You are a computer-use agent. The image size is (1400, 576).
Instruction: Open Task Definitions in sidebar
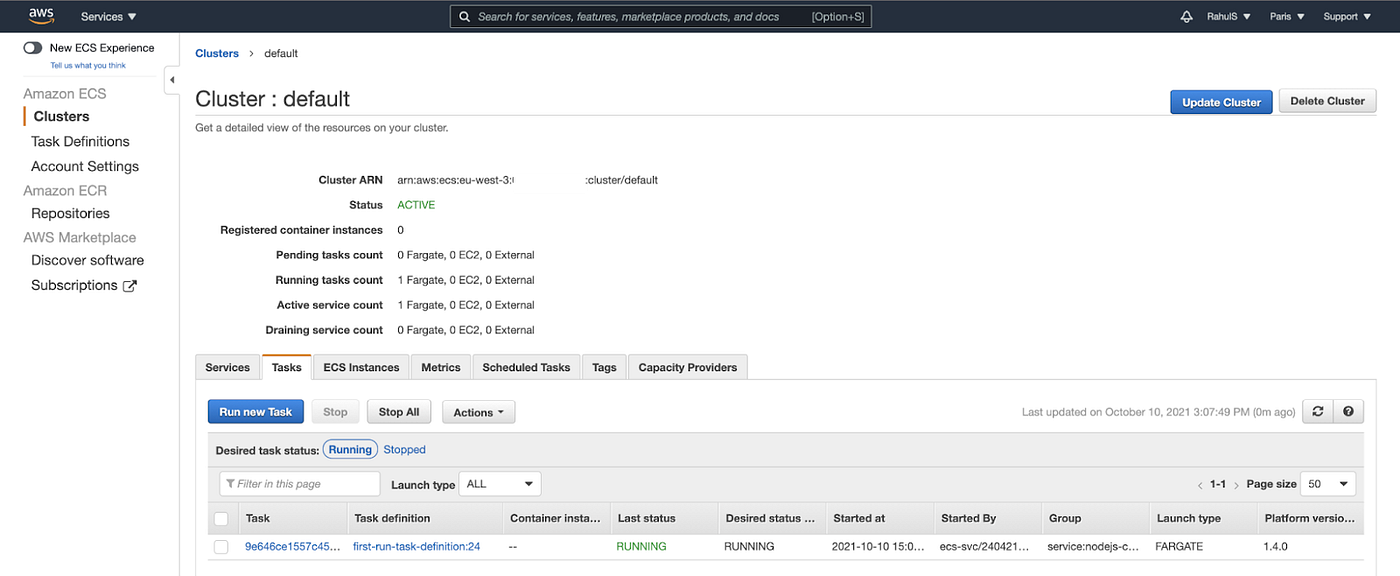pyautogui.click(x=80, y=141)
